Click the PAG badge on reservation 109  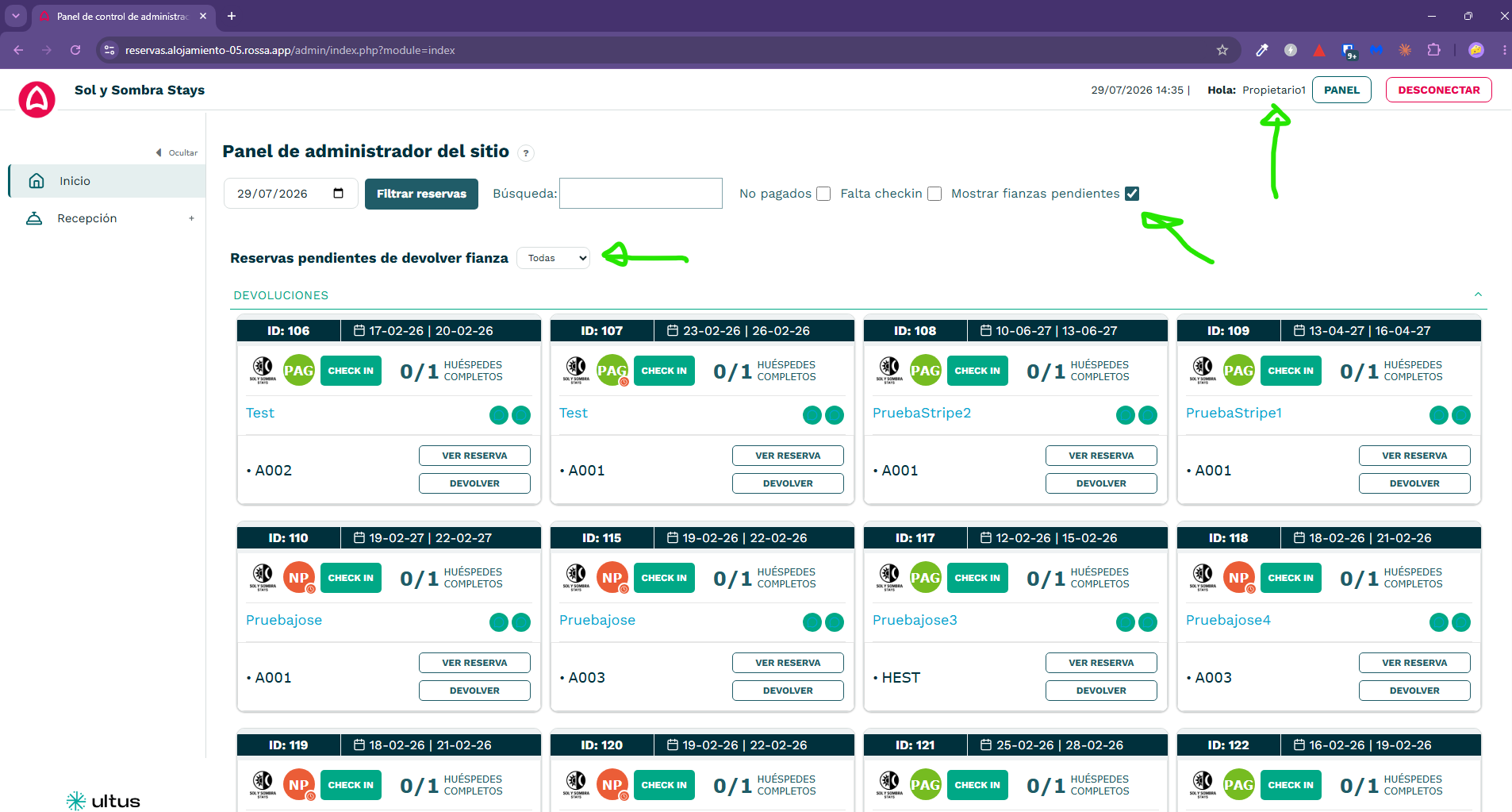pos(1239,371)
